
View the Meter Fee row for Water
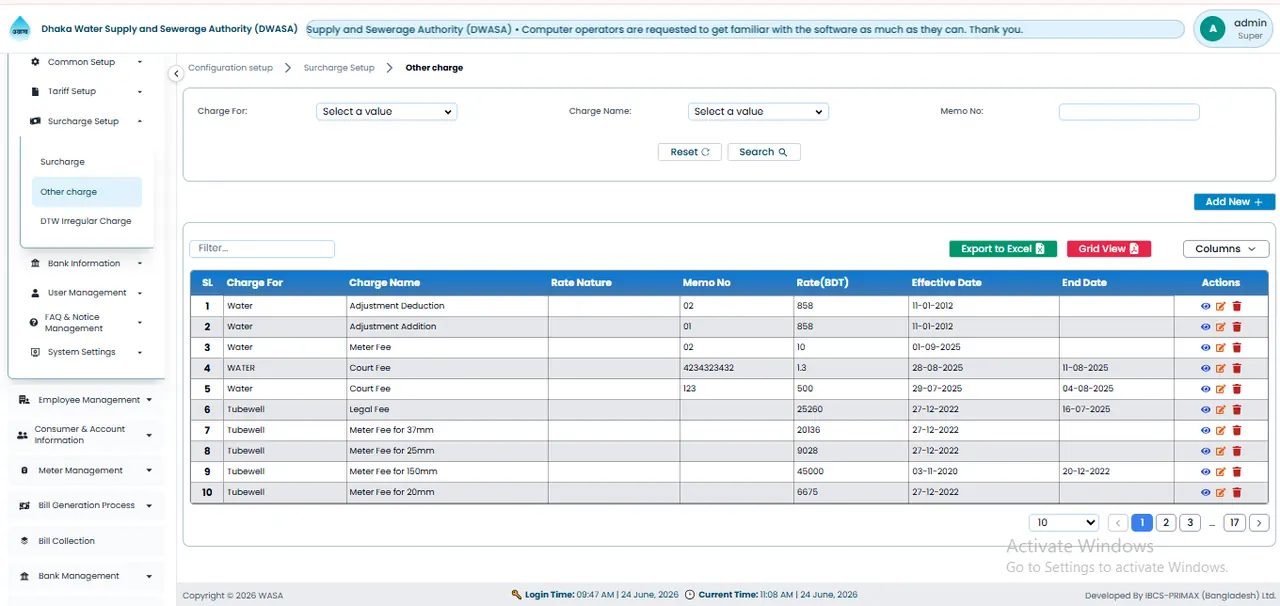[x=1205, y=347]
